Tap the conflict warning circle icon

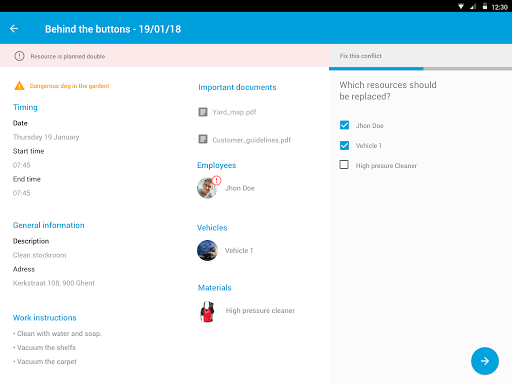point(19,56)
